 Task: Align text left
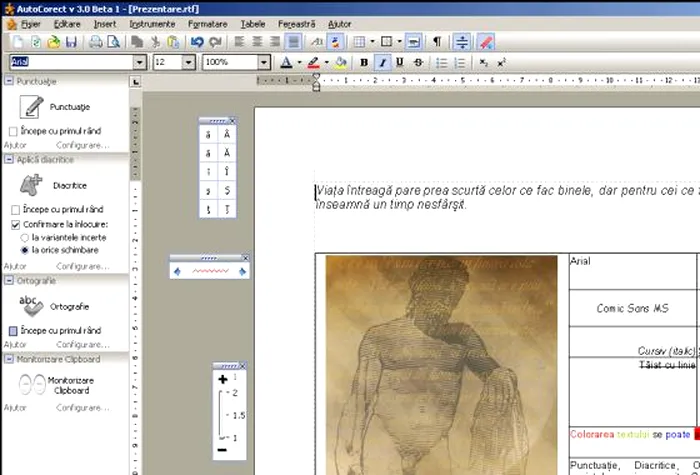click(239, 42)
